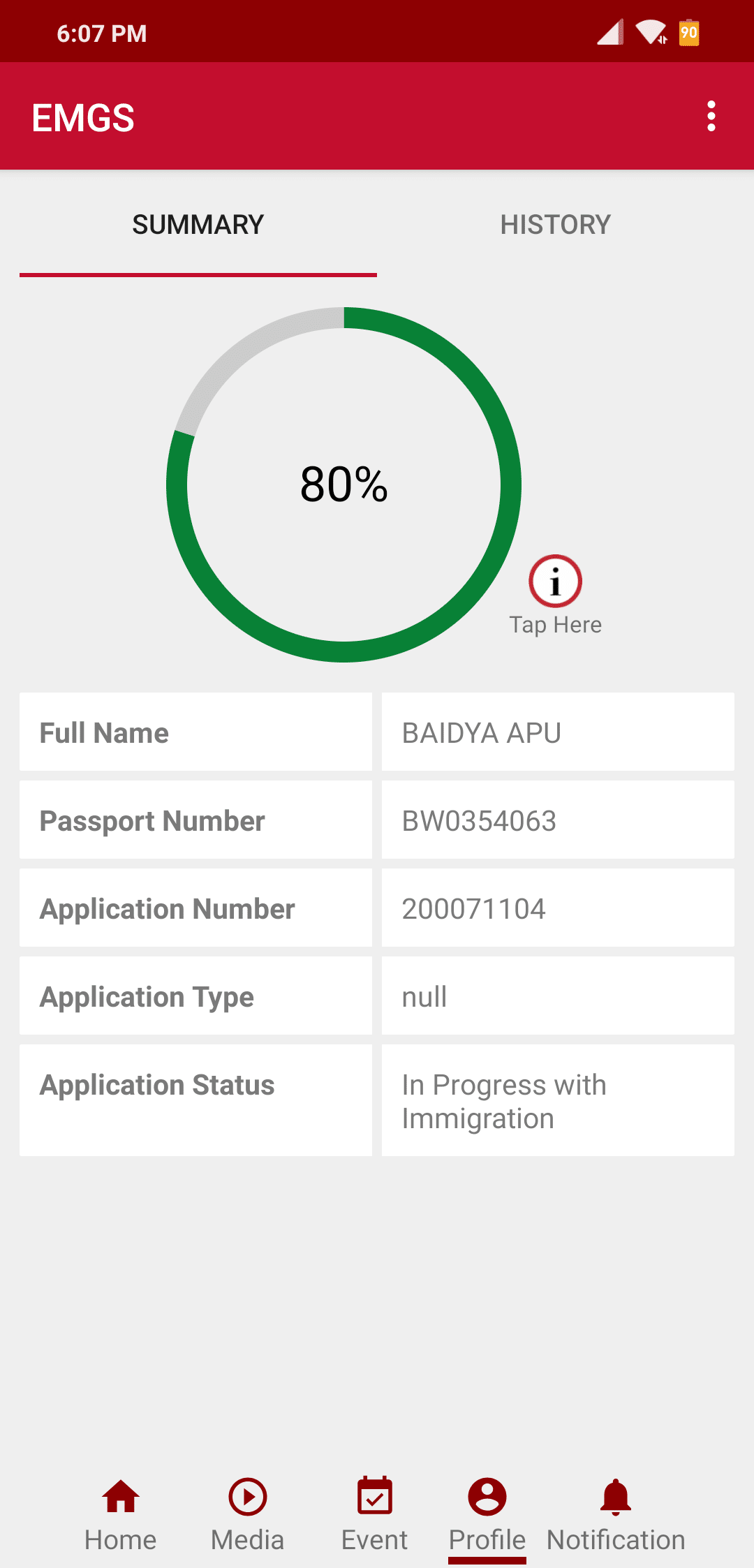
Task: Tap the In Progress with Immigration status
Action: coord(503,1101)
